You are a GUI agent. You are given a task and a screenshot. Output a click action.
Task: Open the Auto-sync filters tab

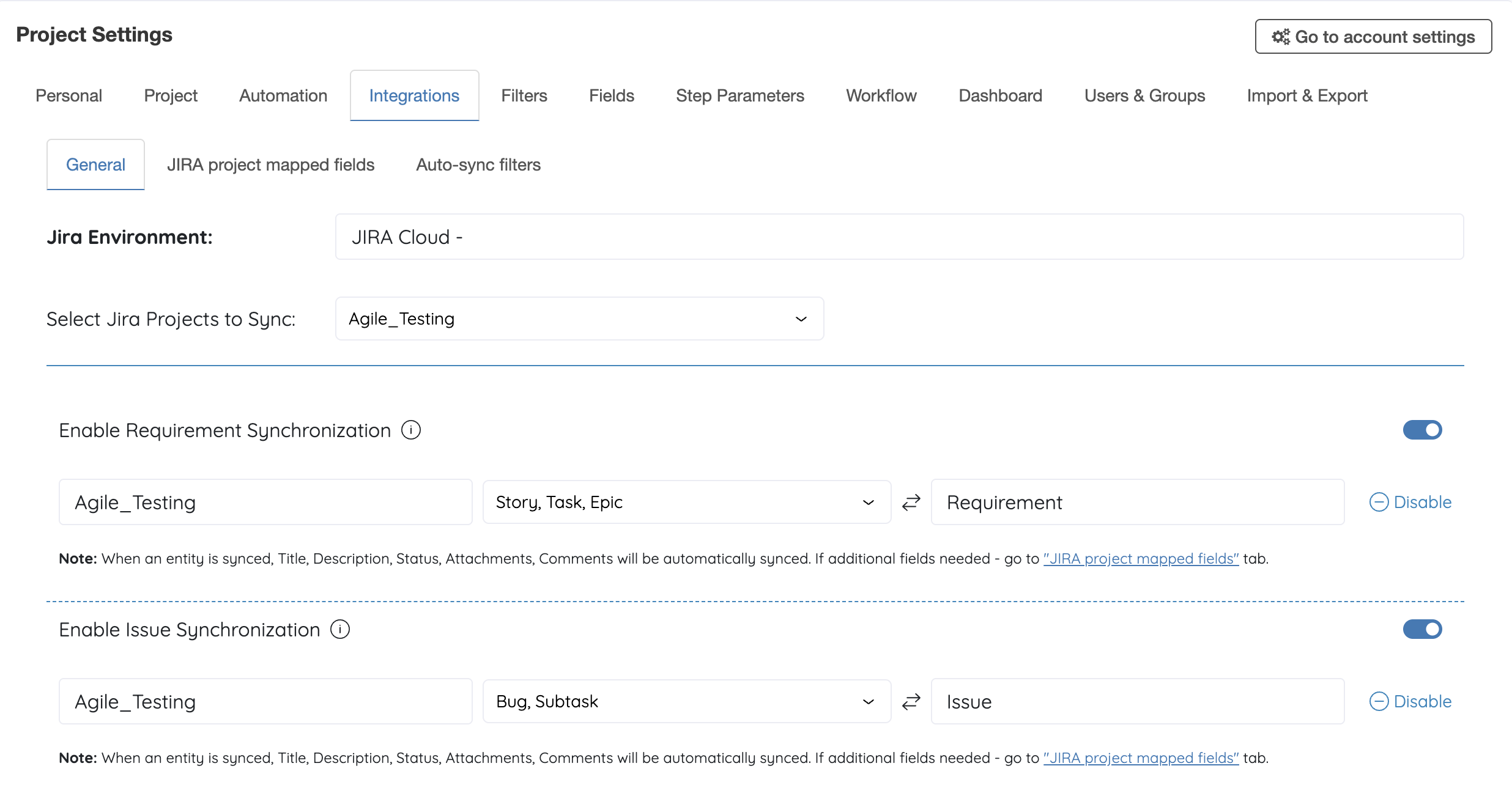coord(478,165)
